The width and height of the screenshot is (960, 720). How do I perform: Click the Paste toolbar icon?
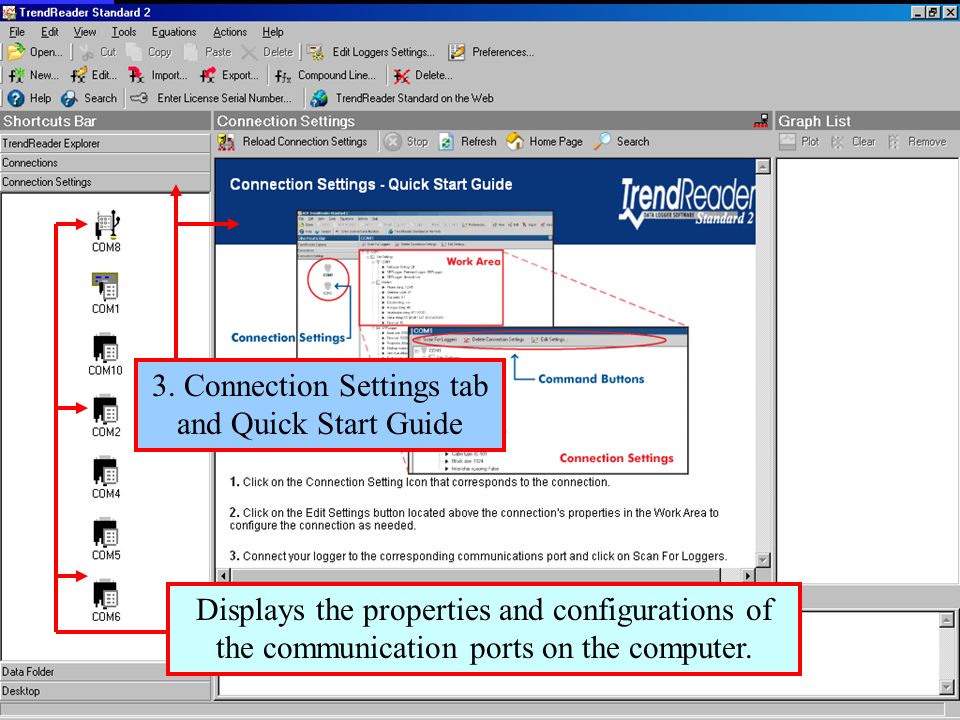pos(208,53)
